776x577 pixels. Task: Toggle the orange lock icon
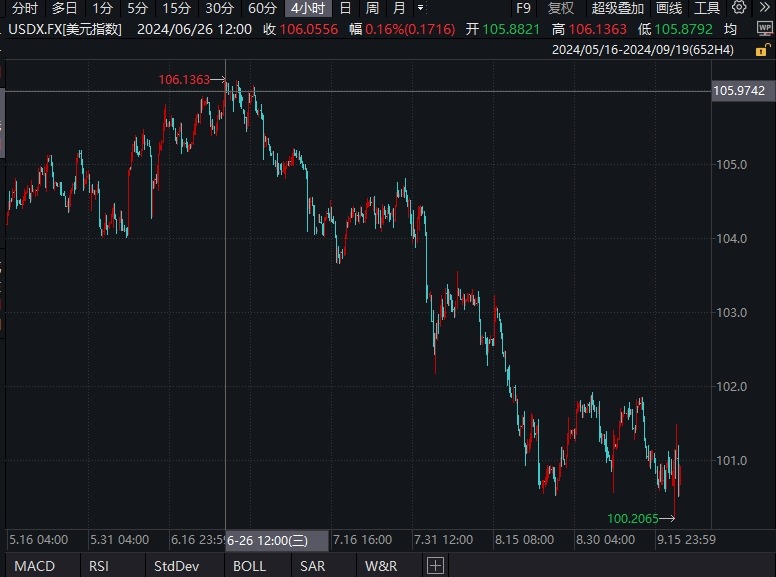coord(761,49)
